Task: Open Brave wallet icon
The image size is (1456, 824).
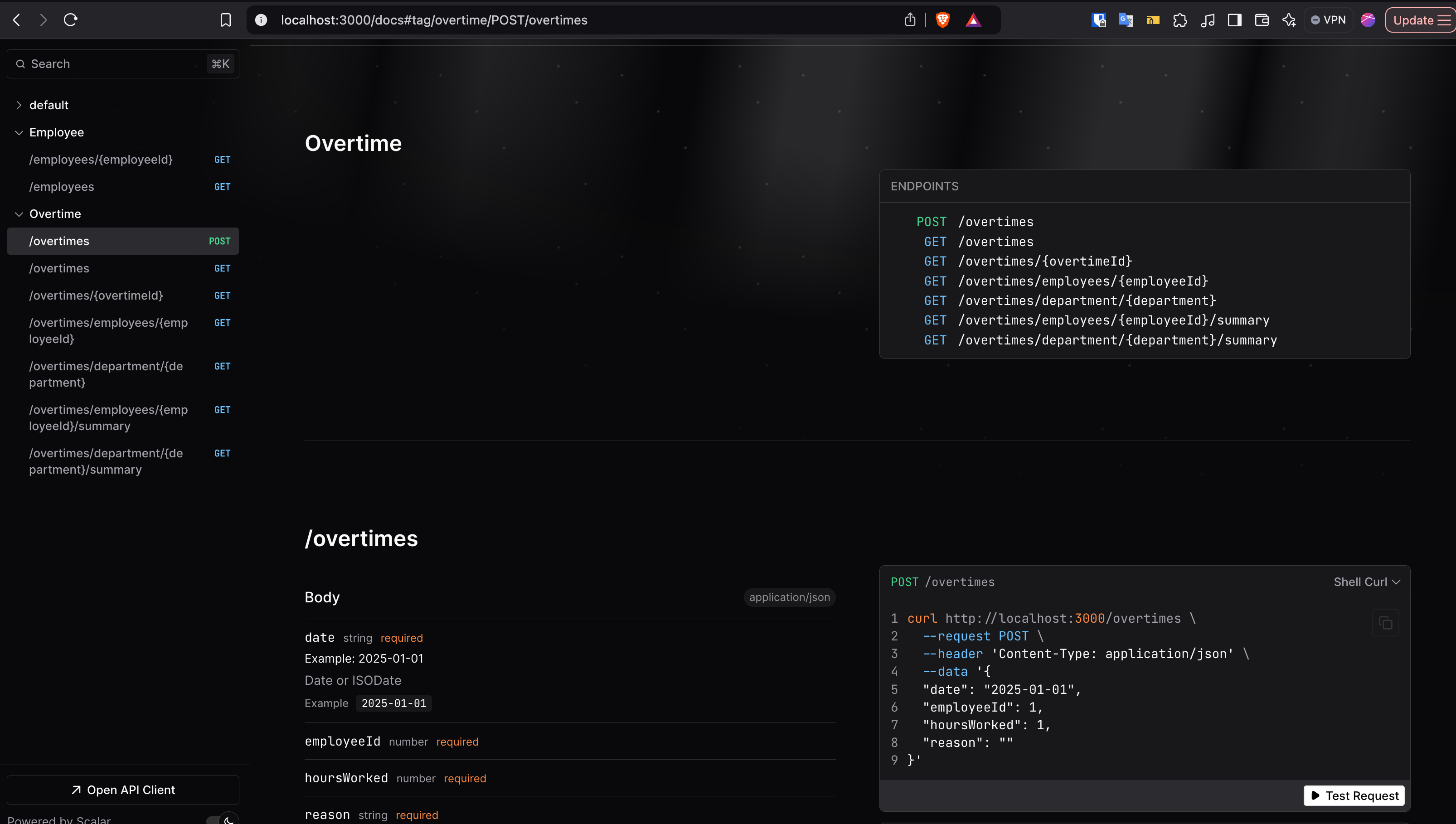Action: click(x=1262, y=20)
